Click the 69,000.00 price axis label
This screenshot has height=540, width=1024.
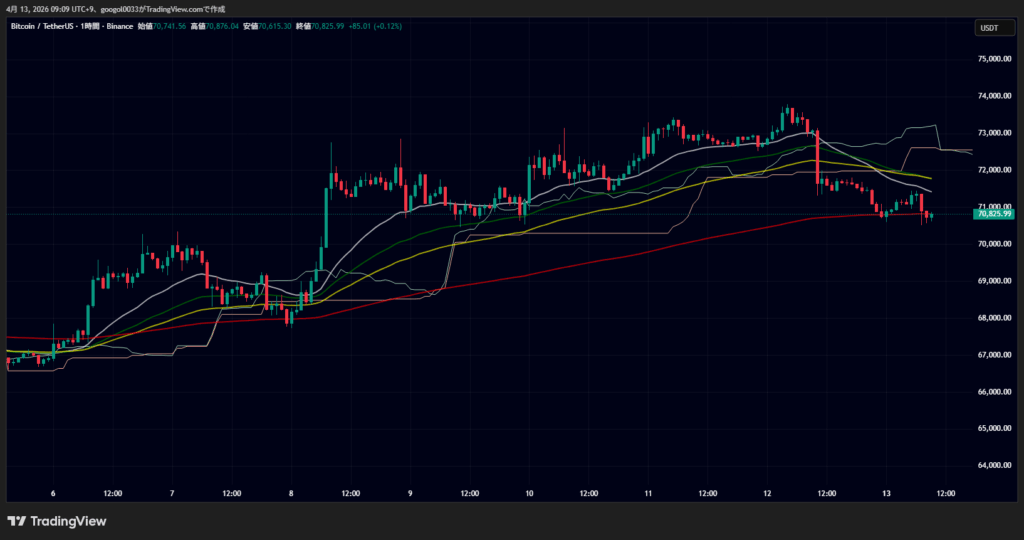pos(995,281)
